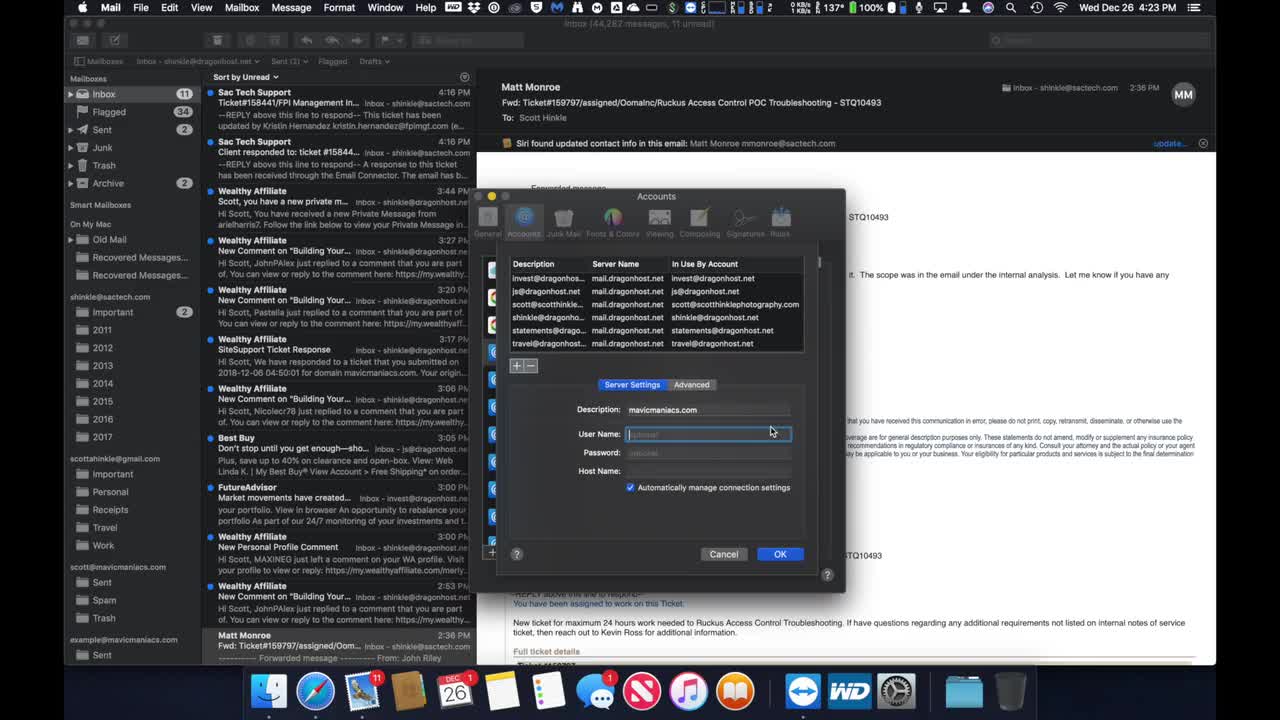Click the Archive toolbar icon in Mail

[x=217, y=40]
